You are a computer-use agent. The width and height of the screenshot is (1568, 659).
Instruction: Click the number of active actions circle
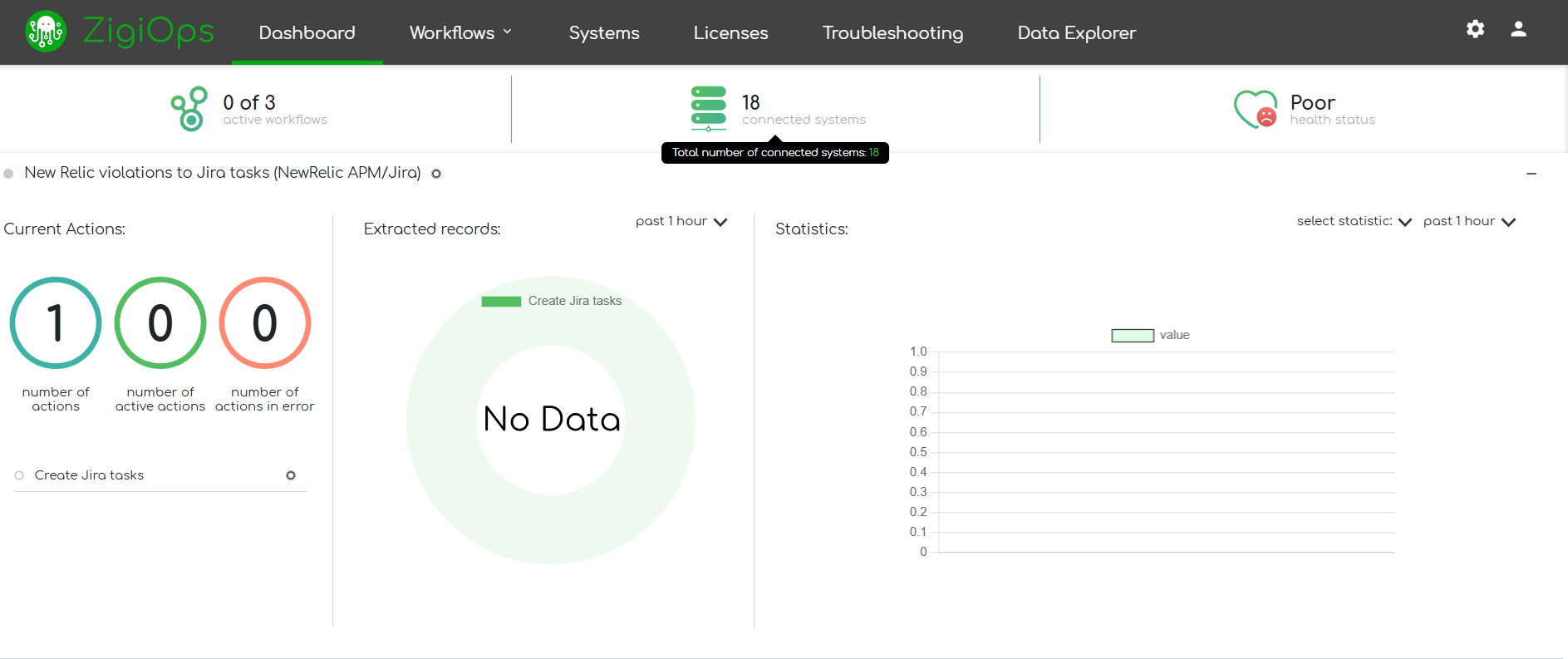point(160,322)
